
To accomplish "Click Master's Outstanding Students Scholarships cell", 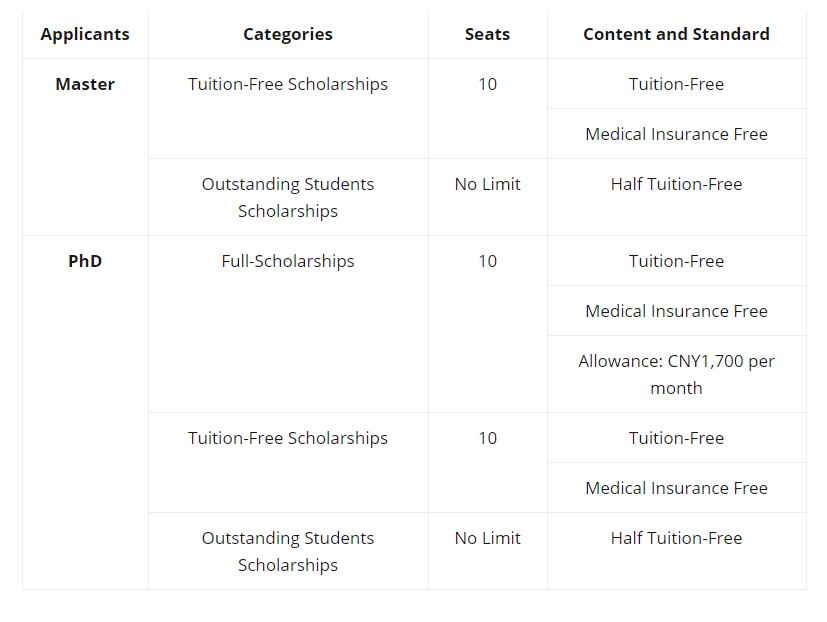I will (288, 197).
